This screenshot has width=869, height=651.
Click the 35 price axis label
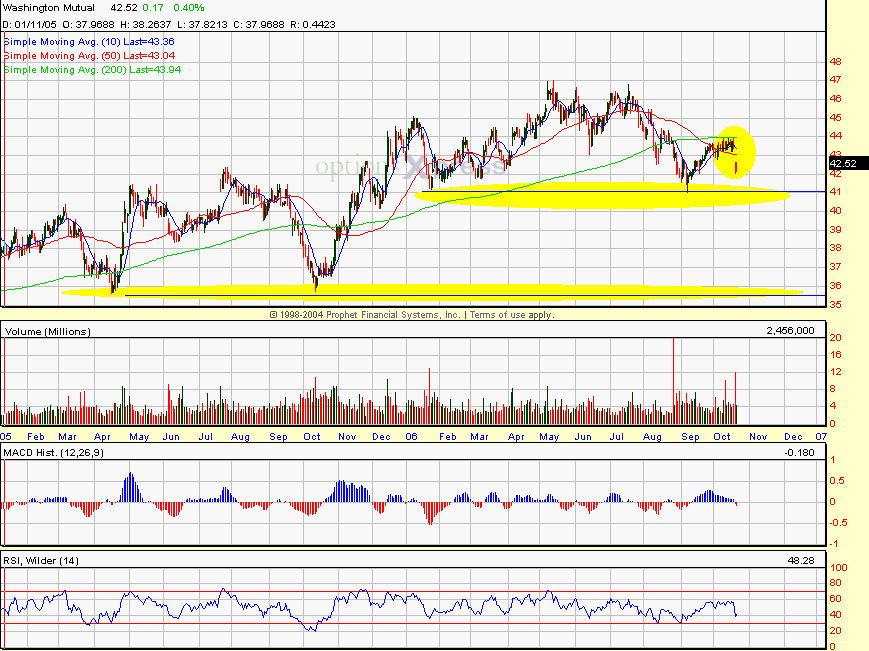(x=836, y=305)
